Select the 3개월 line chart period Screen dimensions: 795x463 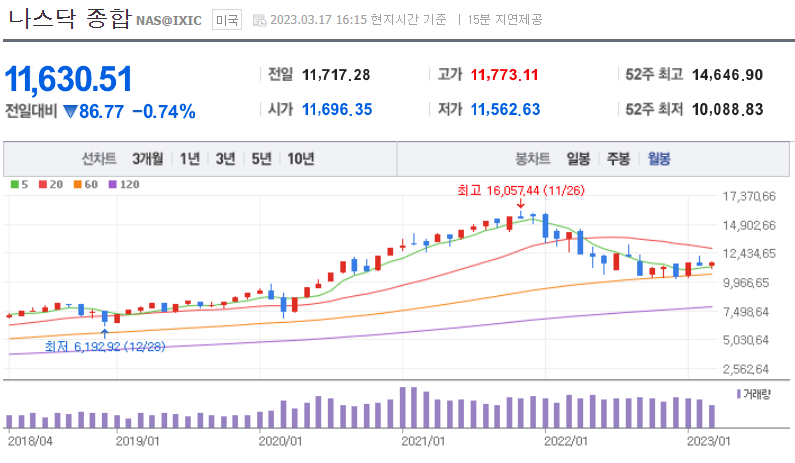[148, 159]
